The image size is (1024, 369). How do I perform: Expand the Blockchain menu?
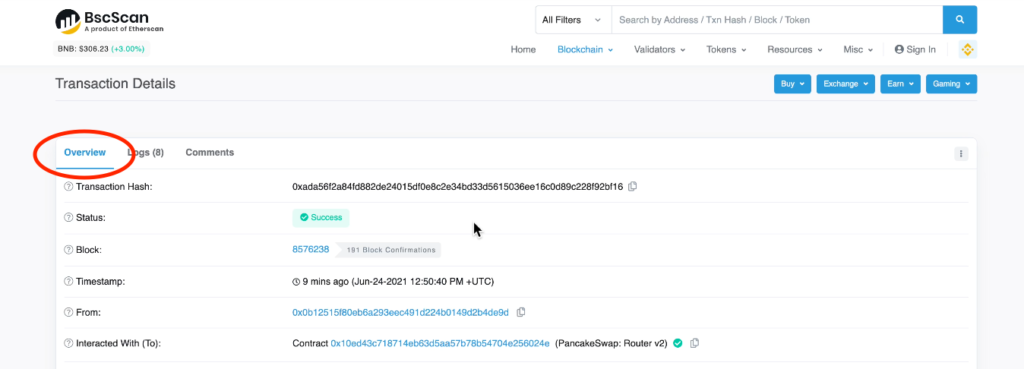(585, 50)
